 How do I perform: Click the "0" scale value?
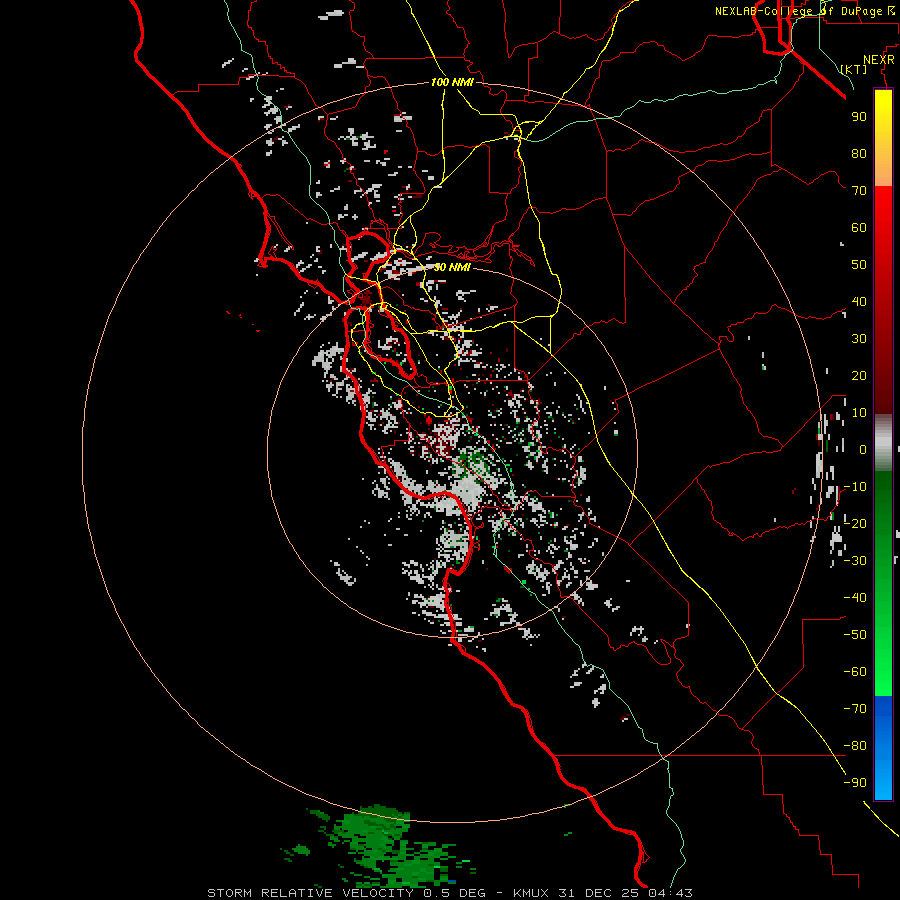coord(863,449)
